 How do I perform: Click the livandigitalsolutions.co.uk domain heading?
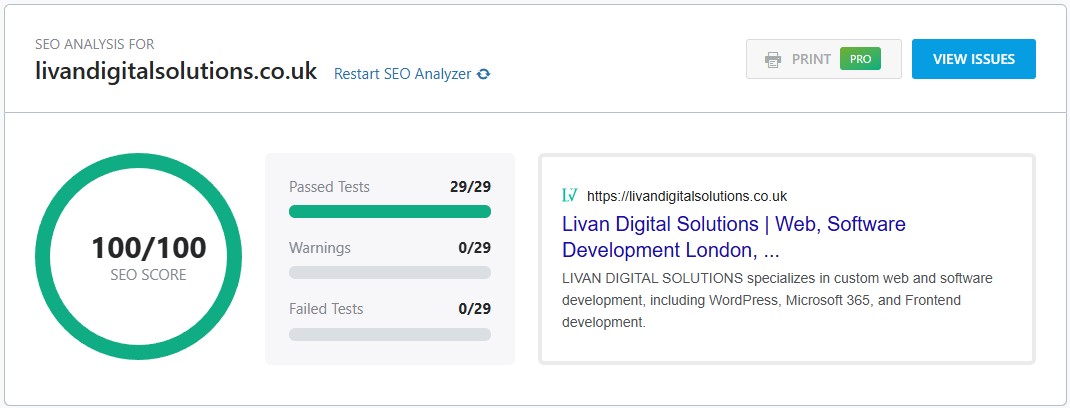pyautogui.click(x=176, y=72)
